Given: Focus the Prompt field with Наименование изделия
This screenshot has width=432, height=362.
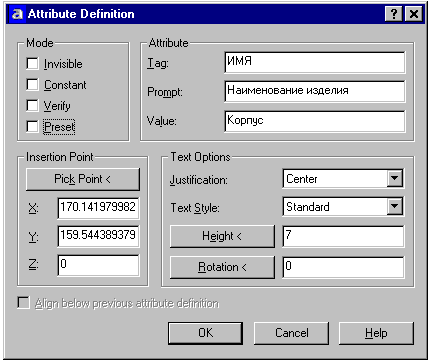Looking at the screenshot, I should pyautogui.click(x=315, y=91).
